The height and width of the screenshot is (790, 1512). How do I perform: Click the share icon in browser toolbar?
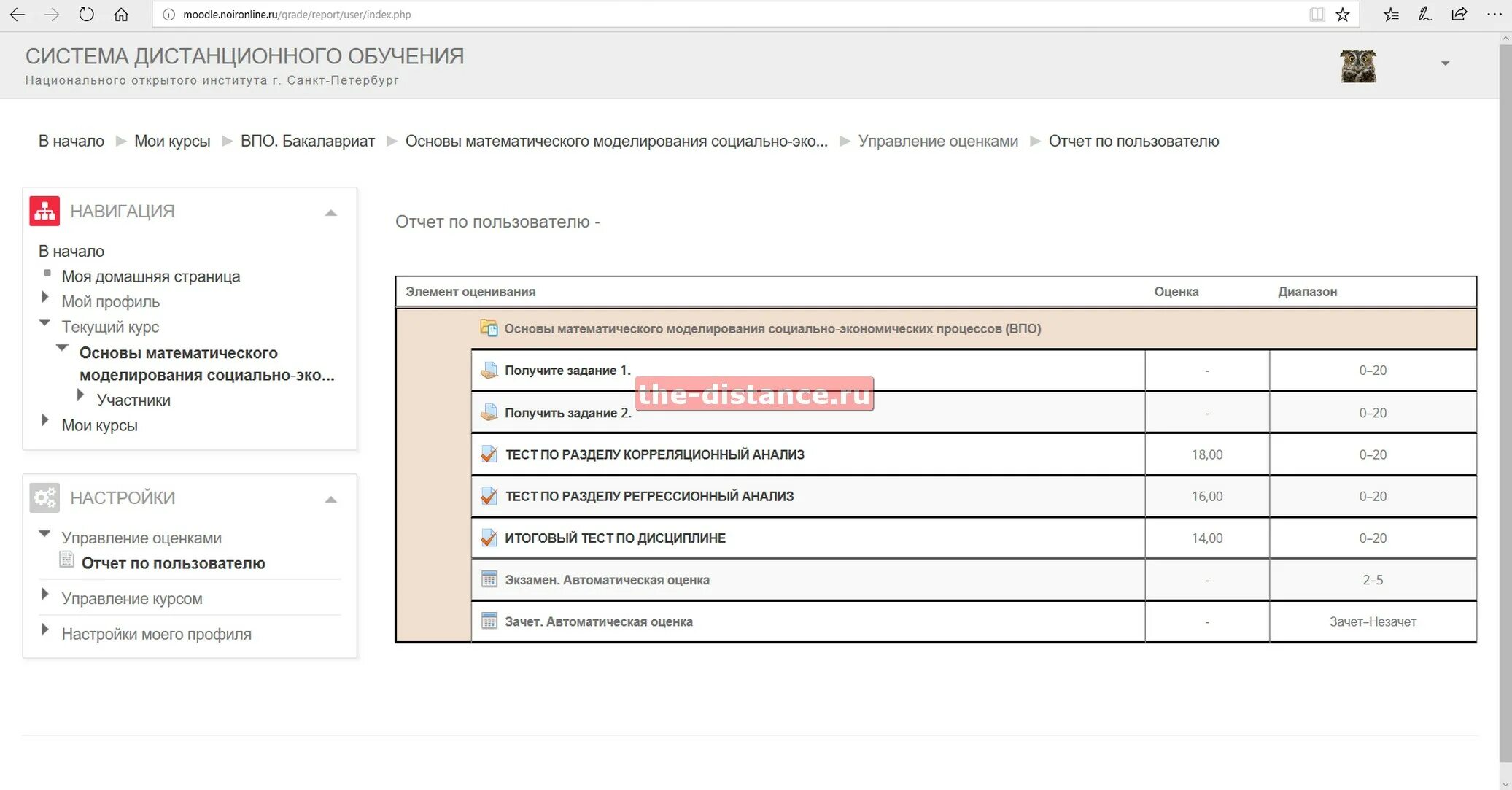(1459, 15)
